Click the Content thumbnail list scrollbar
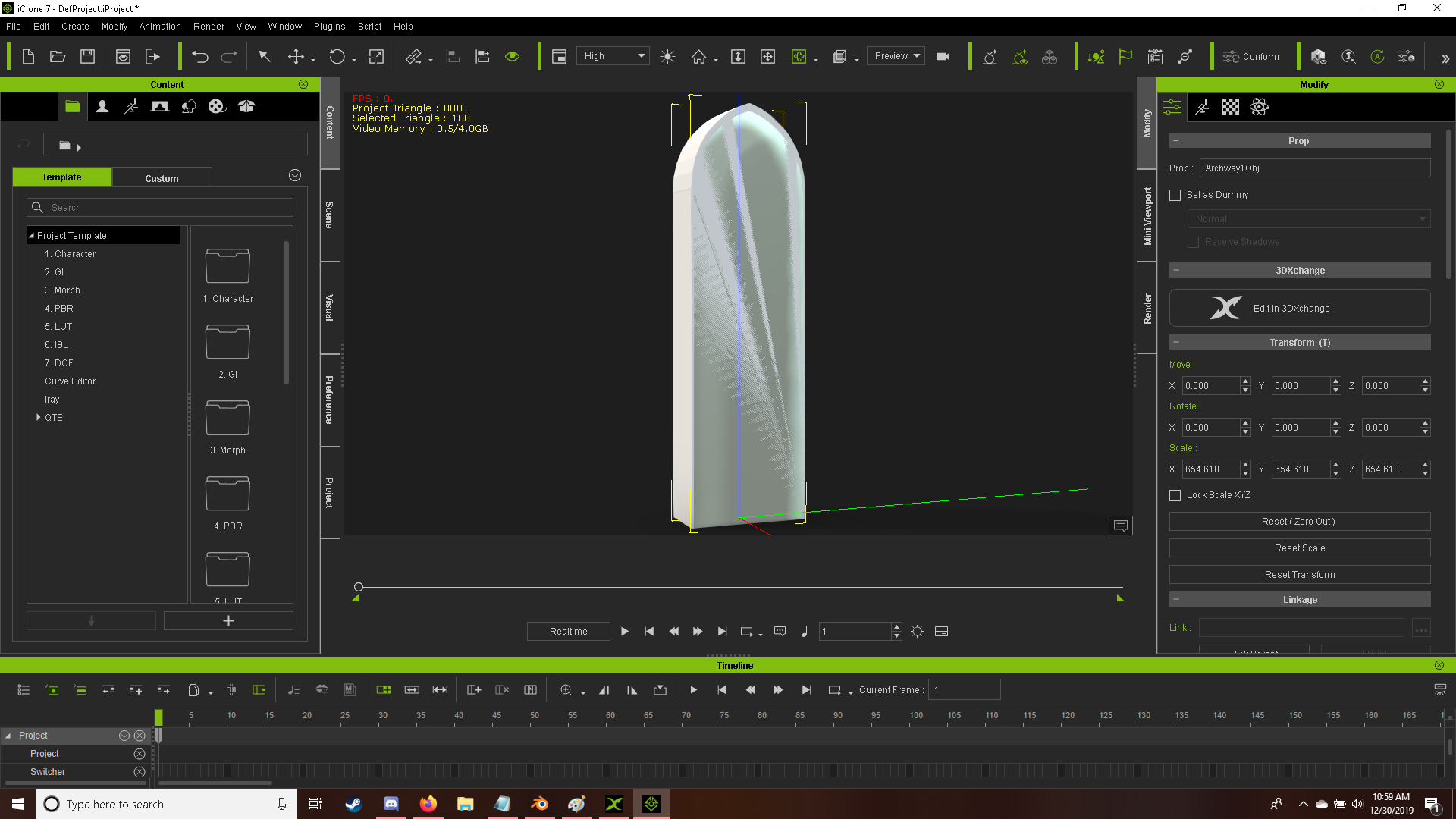The height and width of the screenshot is (819, 1456). (x=286, y=313)
